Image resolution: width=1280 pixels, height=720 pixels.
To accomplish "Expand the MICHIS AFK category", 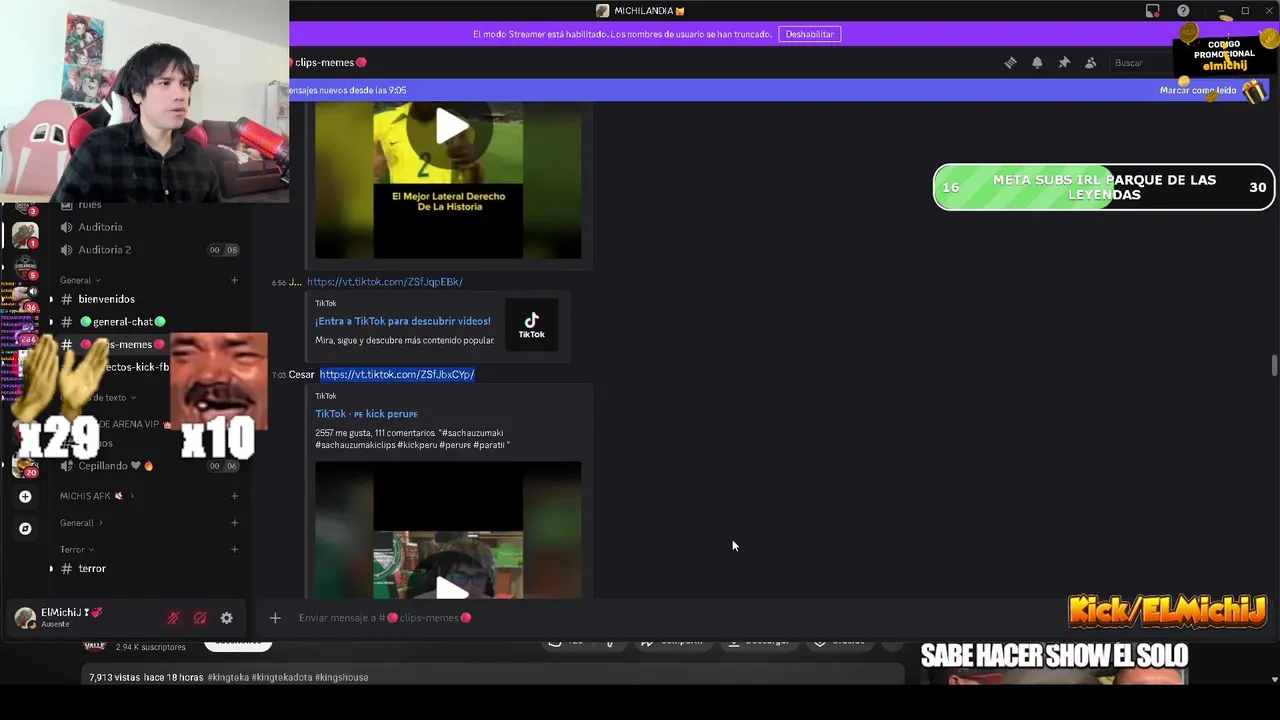I will (96, 496).
